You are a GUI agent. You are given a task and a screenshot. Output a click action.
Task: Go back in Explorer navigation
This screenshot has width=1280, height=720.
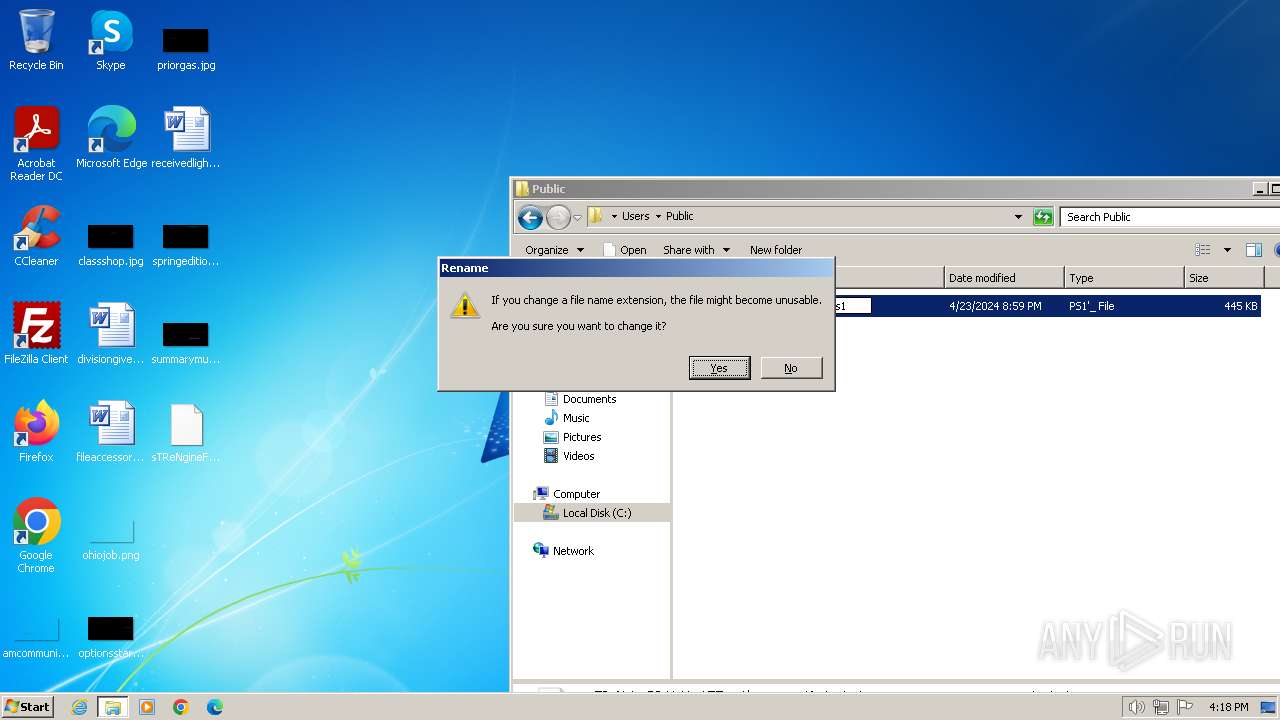530,217
